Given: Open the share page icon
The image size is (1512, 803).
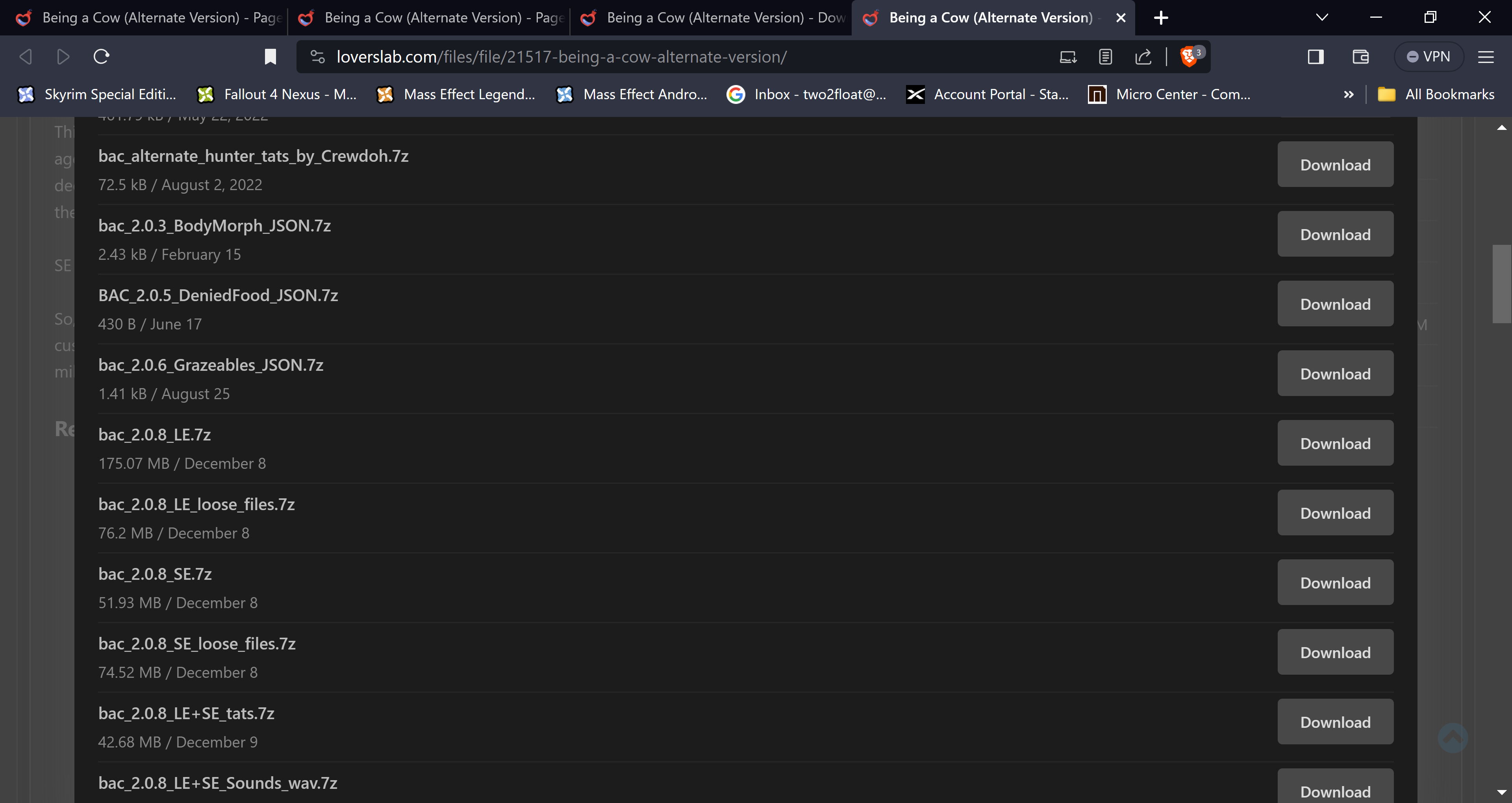Looking at the screenshot, I should (x=1143, y=57).
